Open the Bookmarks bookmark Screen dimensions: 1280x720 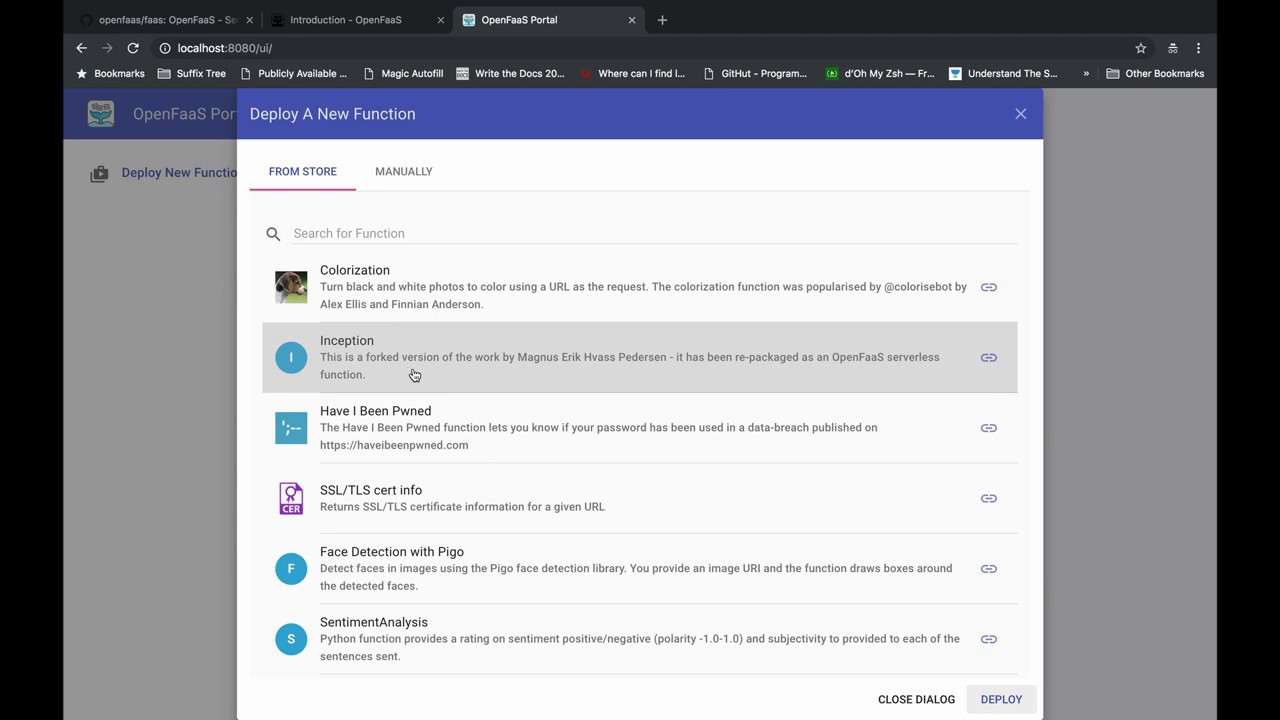coord(110,74)
